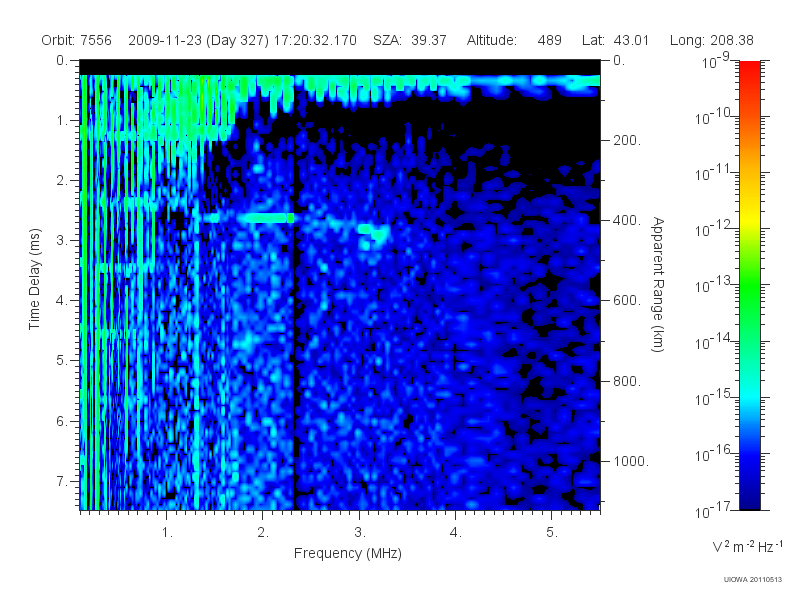Click the 'Frequency (MHz)' axis label

pyautogui.click(x=347, y=554)
